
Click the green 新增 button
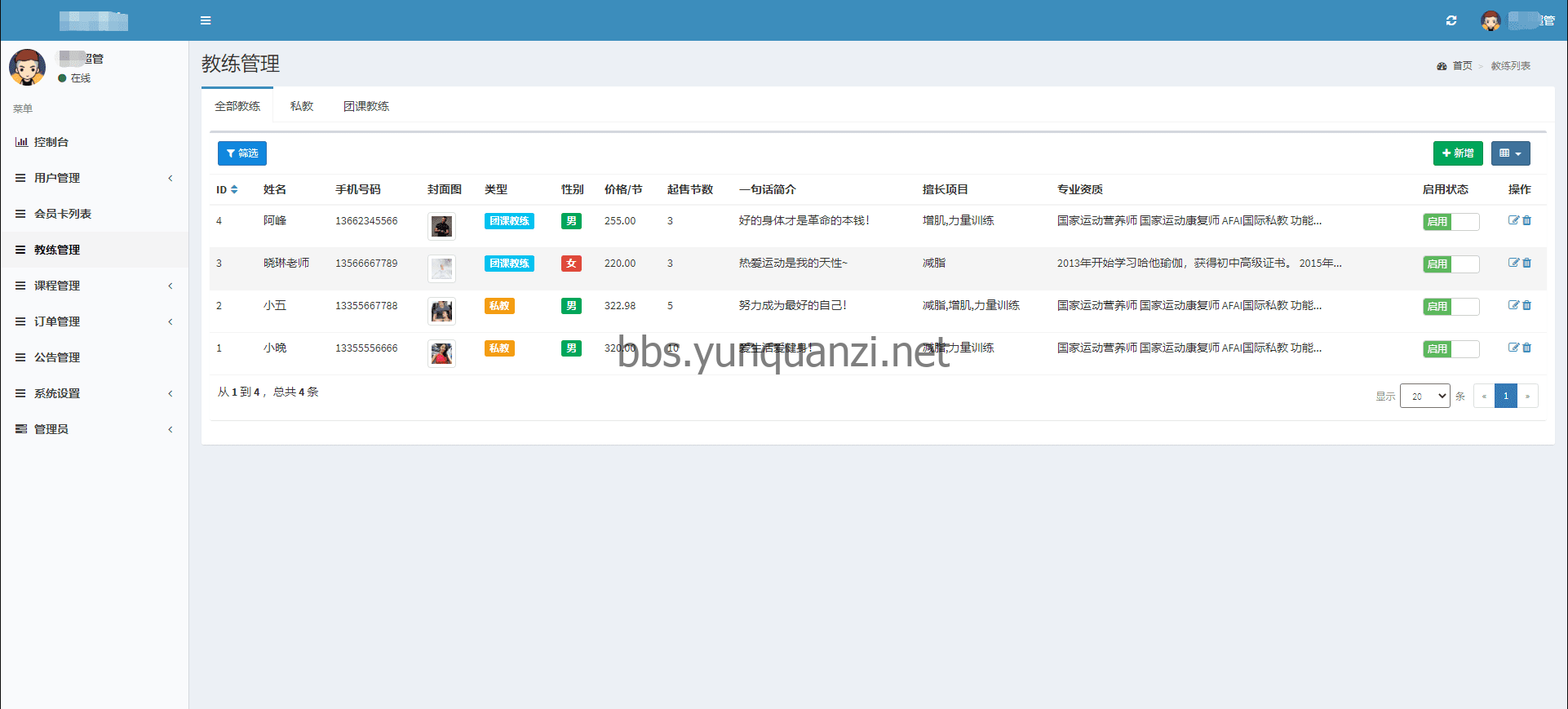(1457, 153)
